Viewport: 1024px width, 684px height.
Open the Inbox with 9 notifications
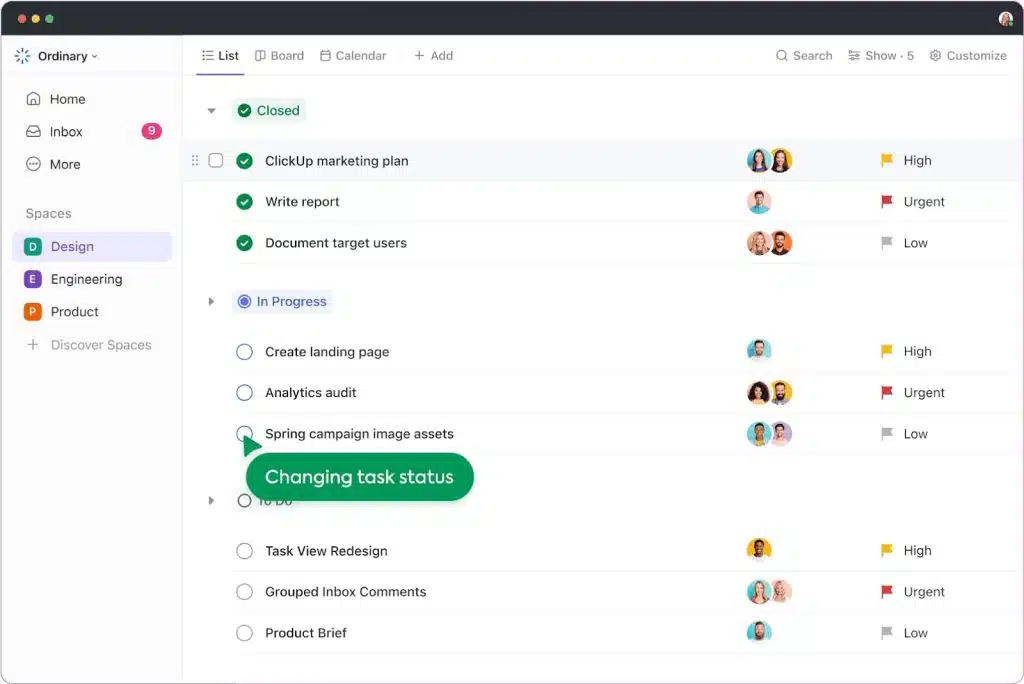point(66,131)
